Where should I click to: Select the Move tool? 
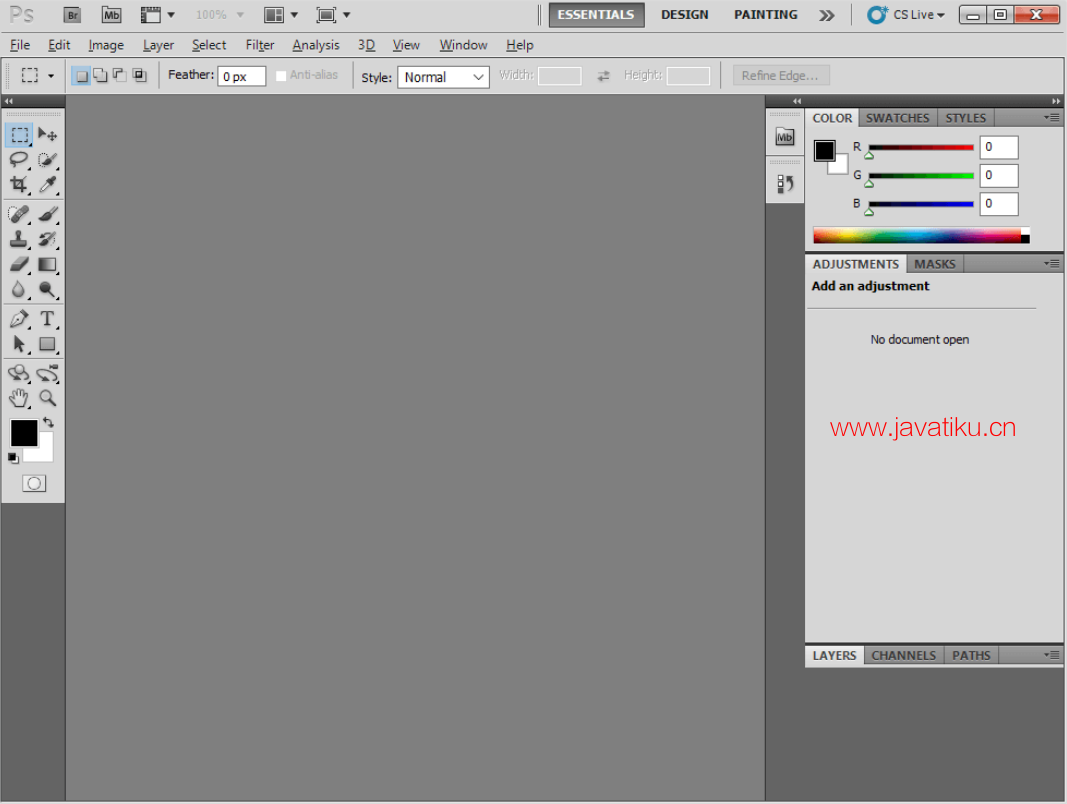[47, 135]
